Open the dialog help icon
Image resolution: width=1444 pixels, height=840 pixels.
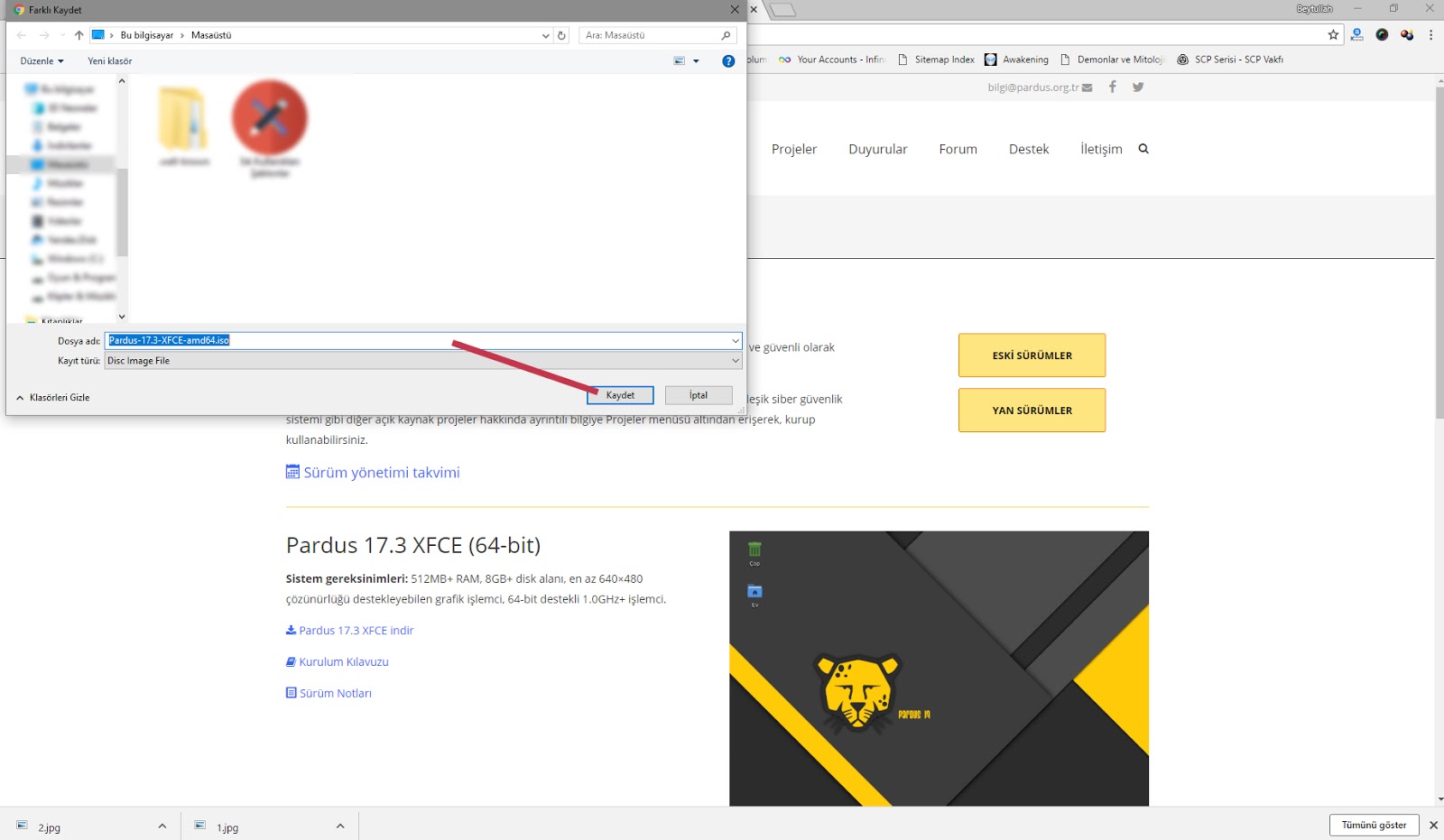tap(728, 61)
